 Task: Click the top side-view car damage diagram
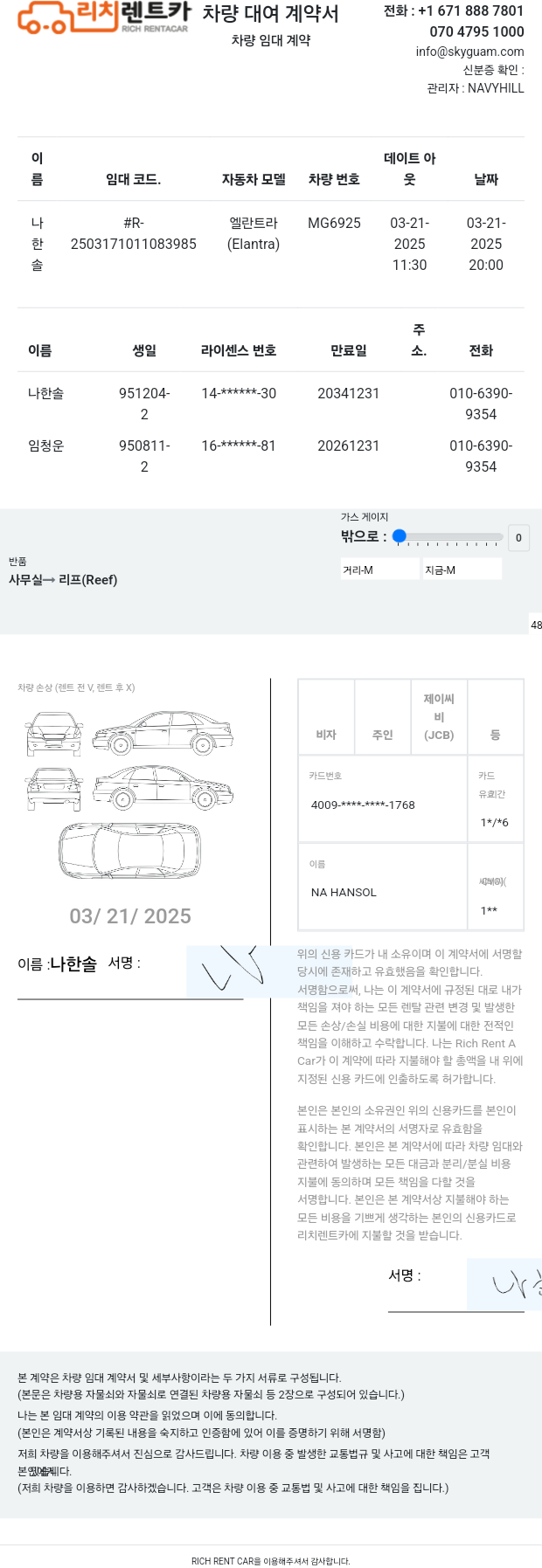pyautogui.click(x=163, y=734)
